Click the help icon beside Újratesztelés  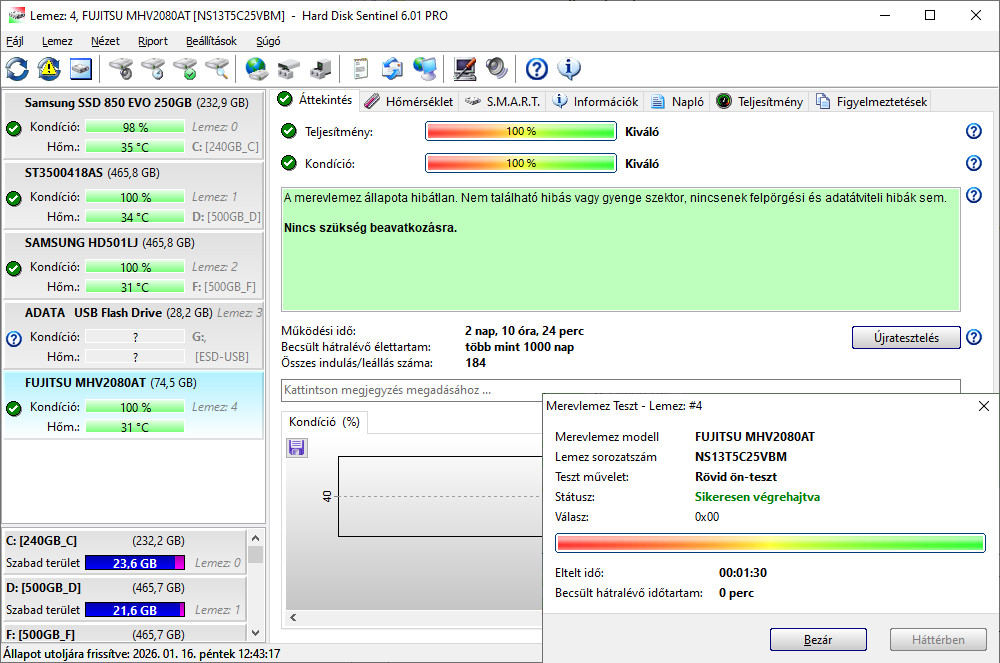[973, 338]
